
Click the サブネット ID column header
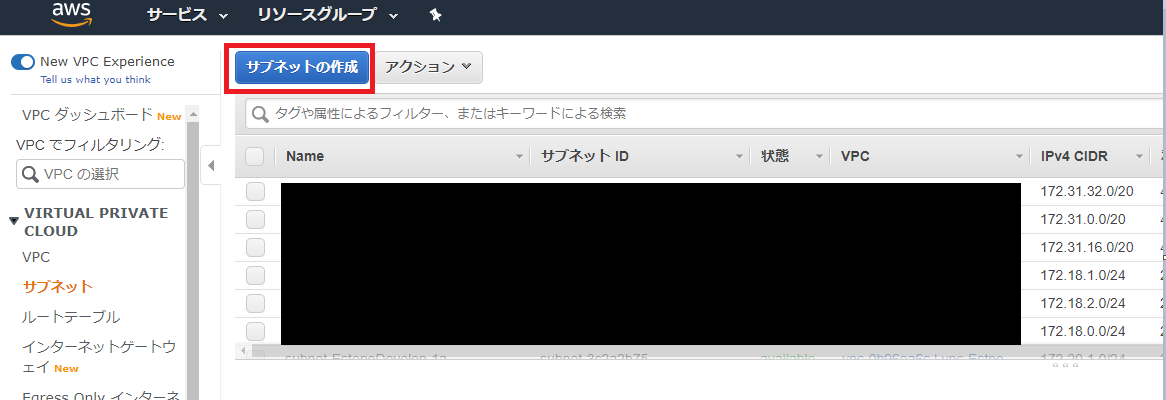pyautogui.click(x=584, y=157)
